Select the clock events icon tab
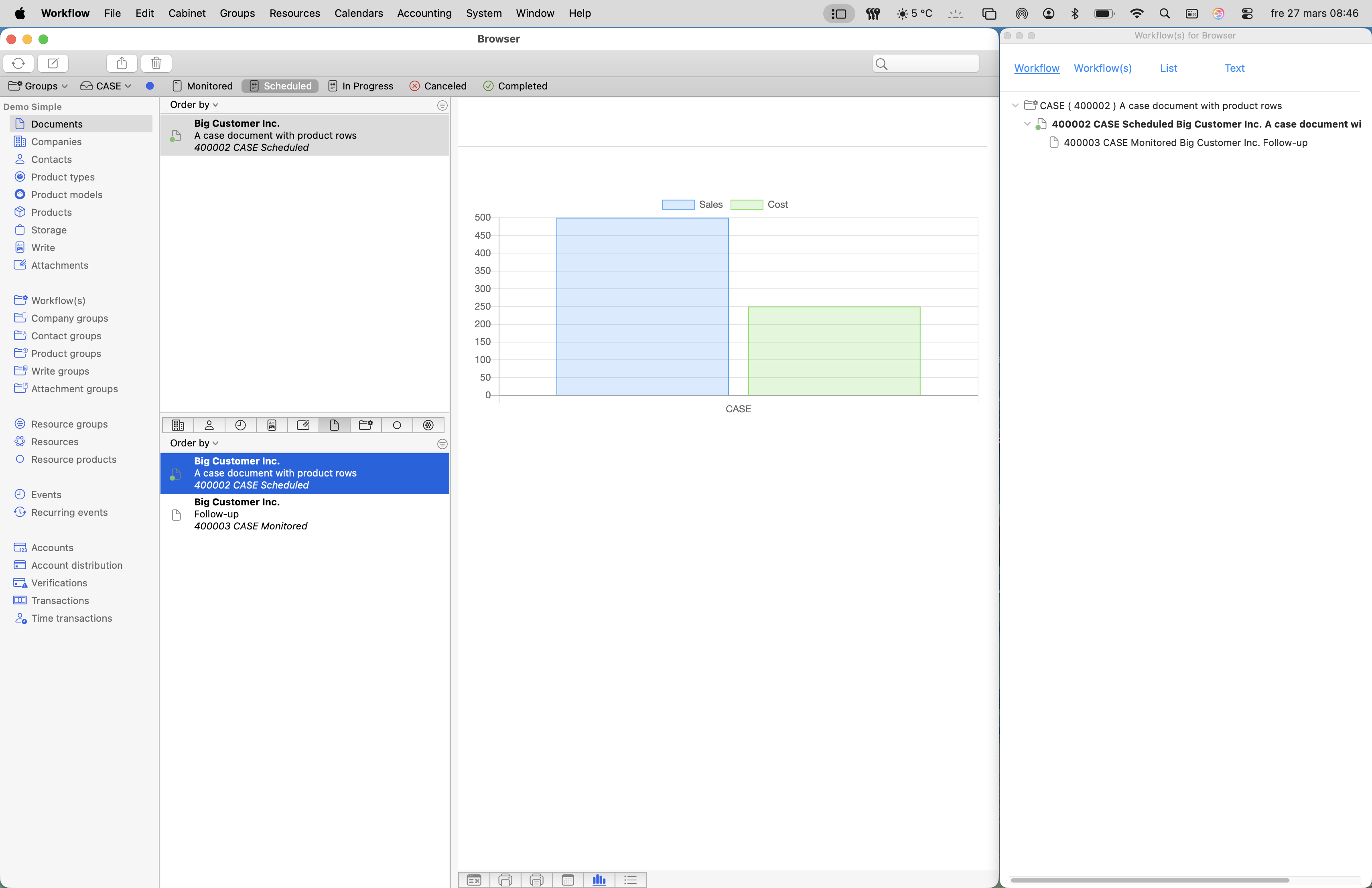 [x=240, y=425]
